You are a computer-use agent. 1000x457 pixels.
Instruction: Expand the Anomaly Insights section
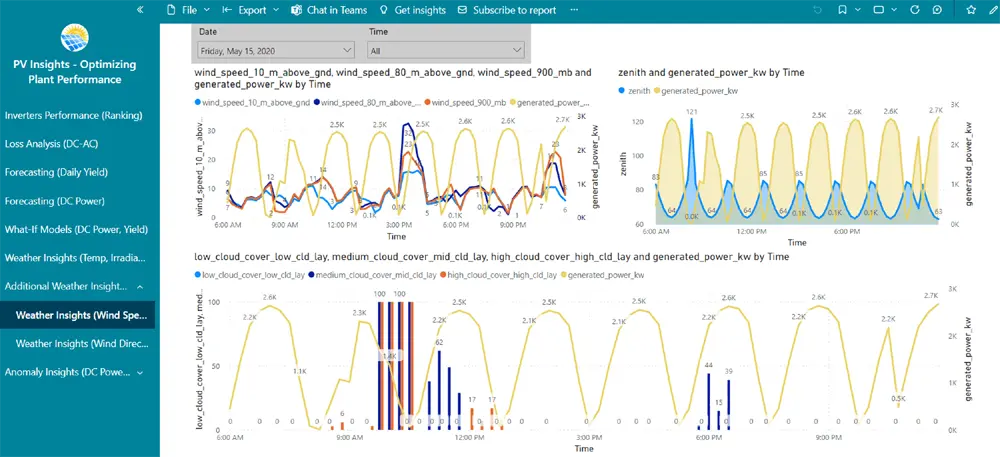click(x=140, y=373)
